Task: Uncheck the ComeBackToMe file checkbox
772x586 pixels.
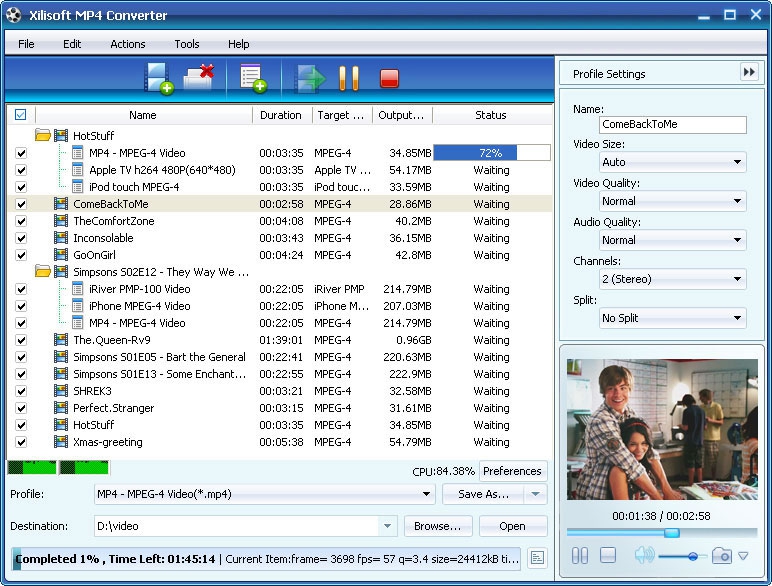Action: tap(21, 204)
